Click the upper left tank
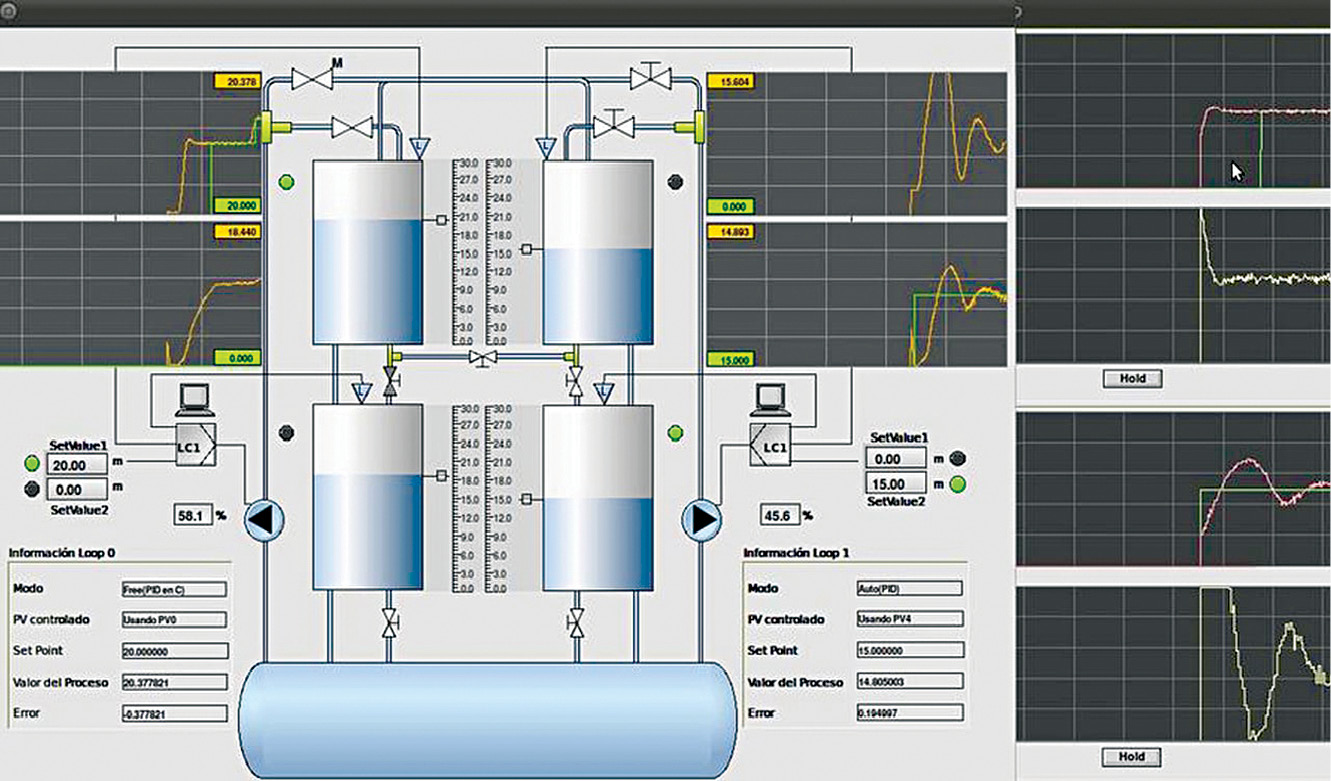The height and width of the screenshot is (781, 1331). [x=367, y=252]
